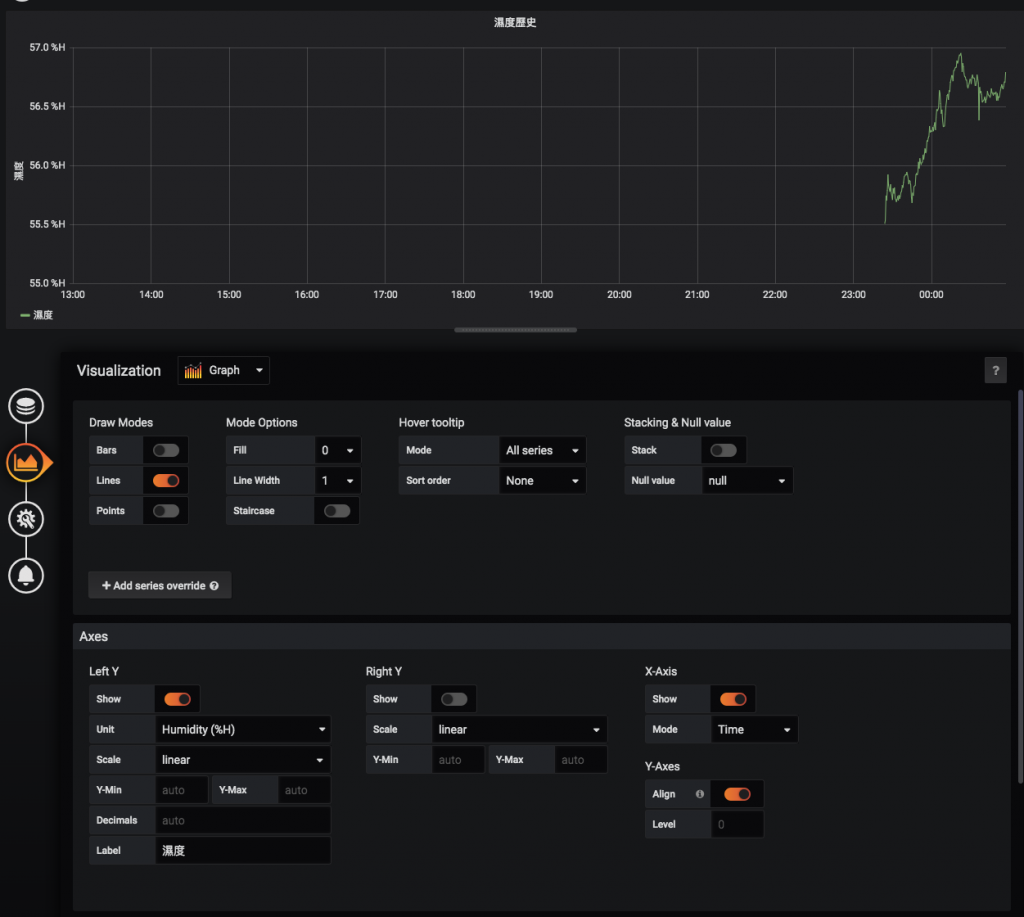Click Add series override button
Image resolution: width=1024 pixels, height=917 pixels.
coord(159,586)
